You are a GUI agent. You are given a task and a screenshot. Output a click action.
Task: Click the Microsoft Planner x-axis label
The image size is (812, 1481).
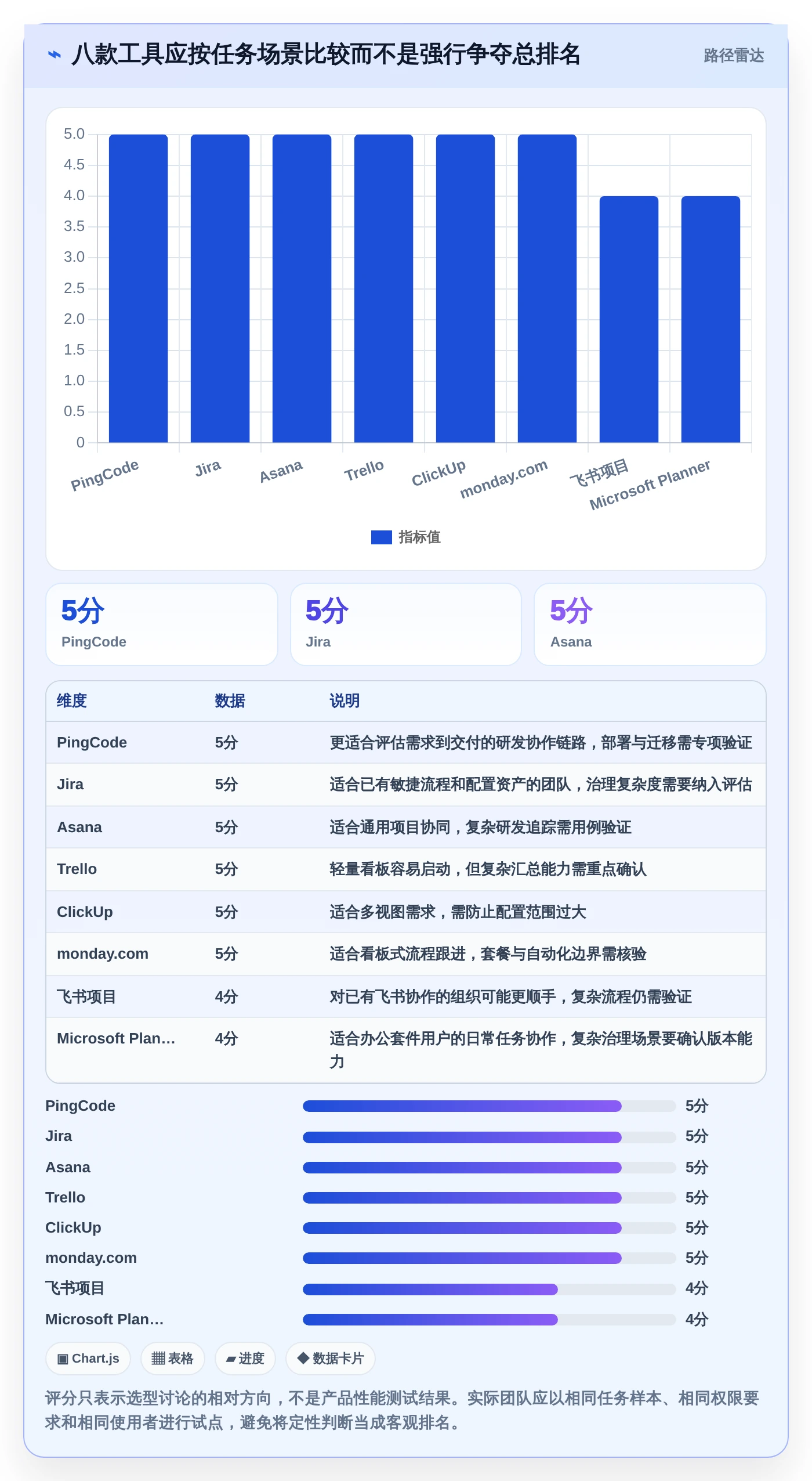click(x=650, y=486)
